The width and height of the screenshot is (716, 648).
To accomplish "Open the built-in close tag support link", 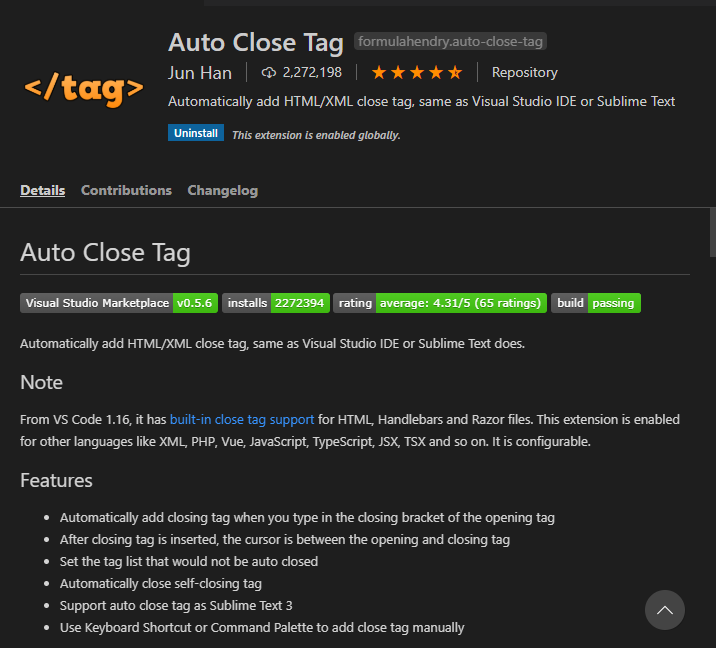I will (x=242, y=419).
